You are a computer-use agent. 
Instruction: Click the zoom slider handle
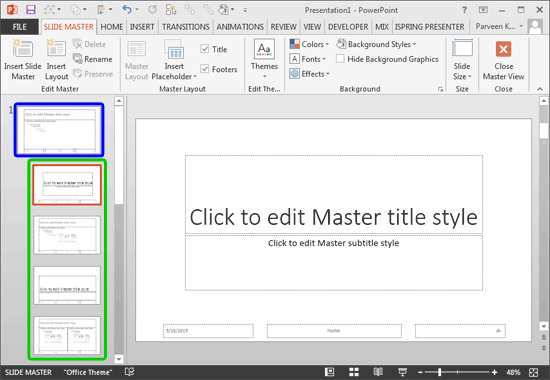click(440, 372)
